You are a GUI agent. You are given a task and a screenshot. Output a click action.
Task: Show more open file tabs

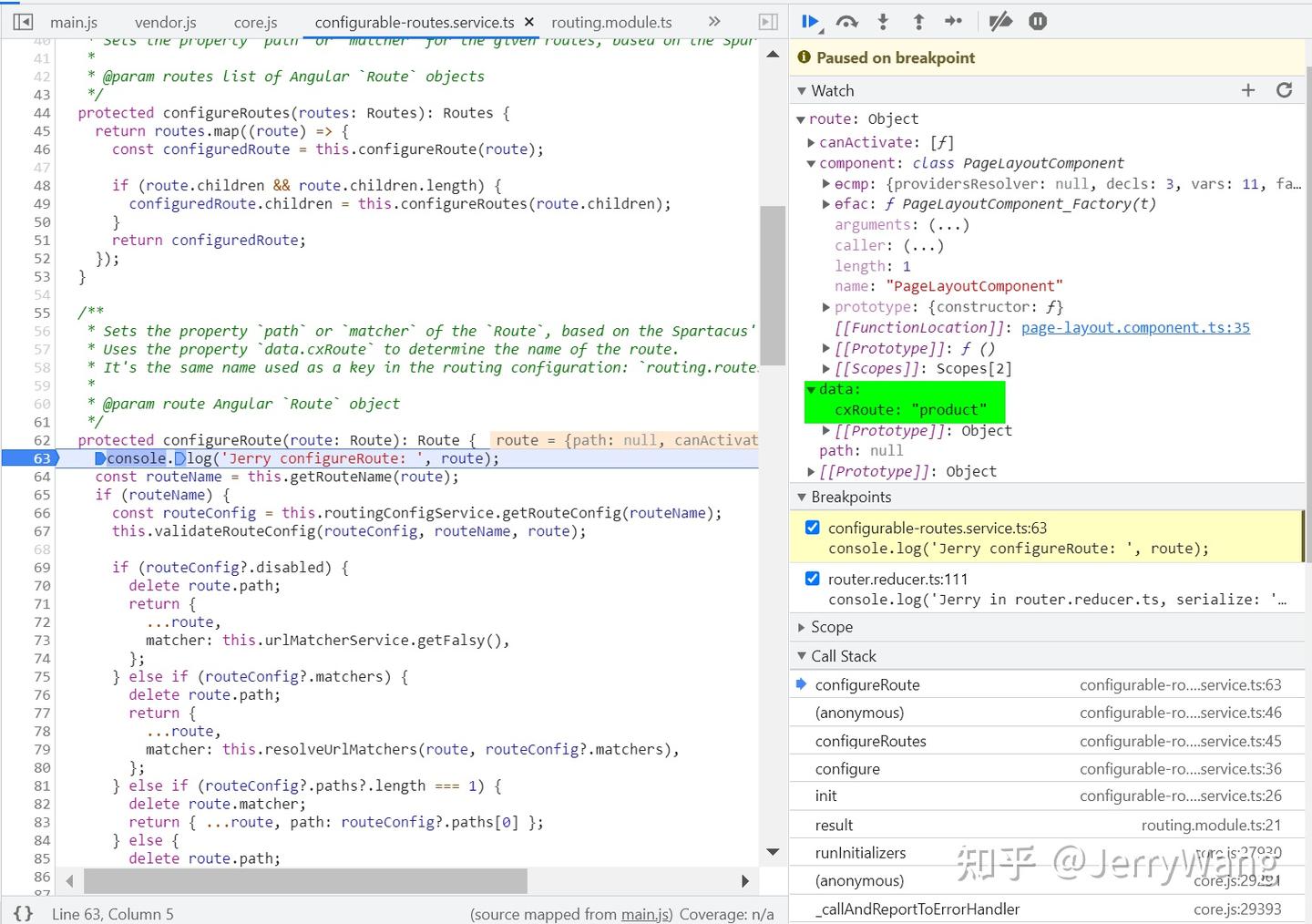[714, 21]
